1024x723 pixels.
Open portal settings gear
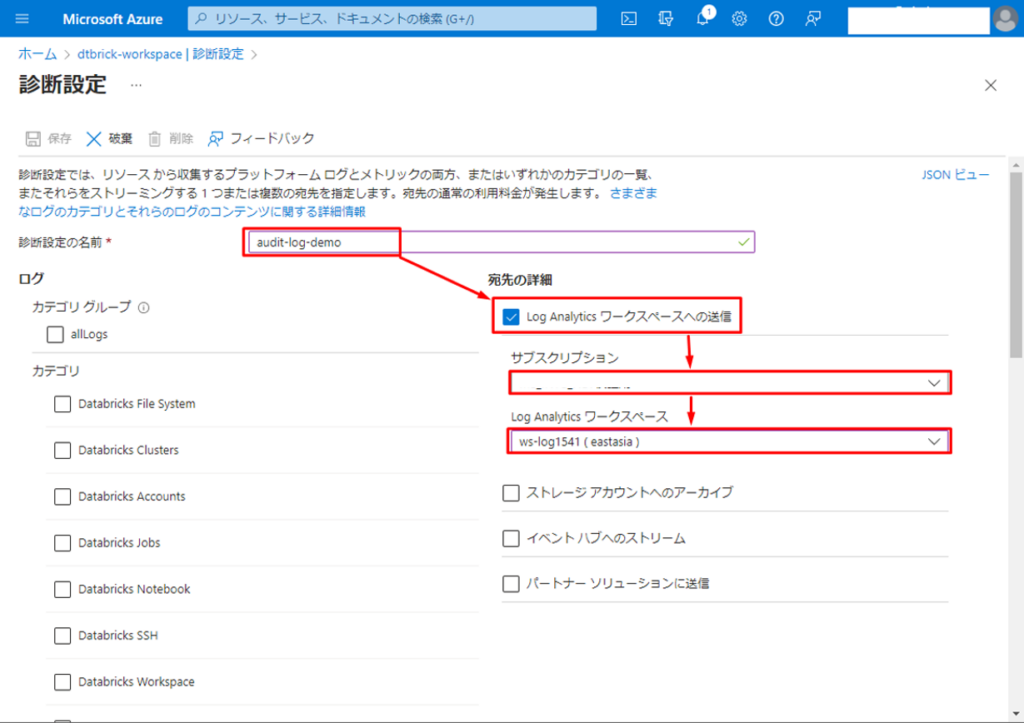click(x=739, y=19)
